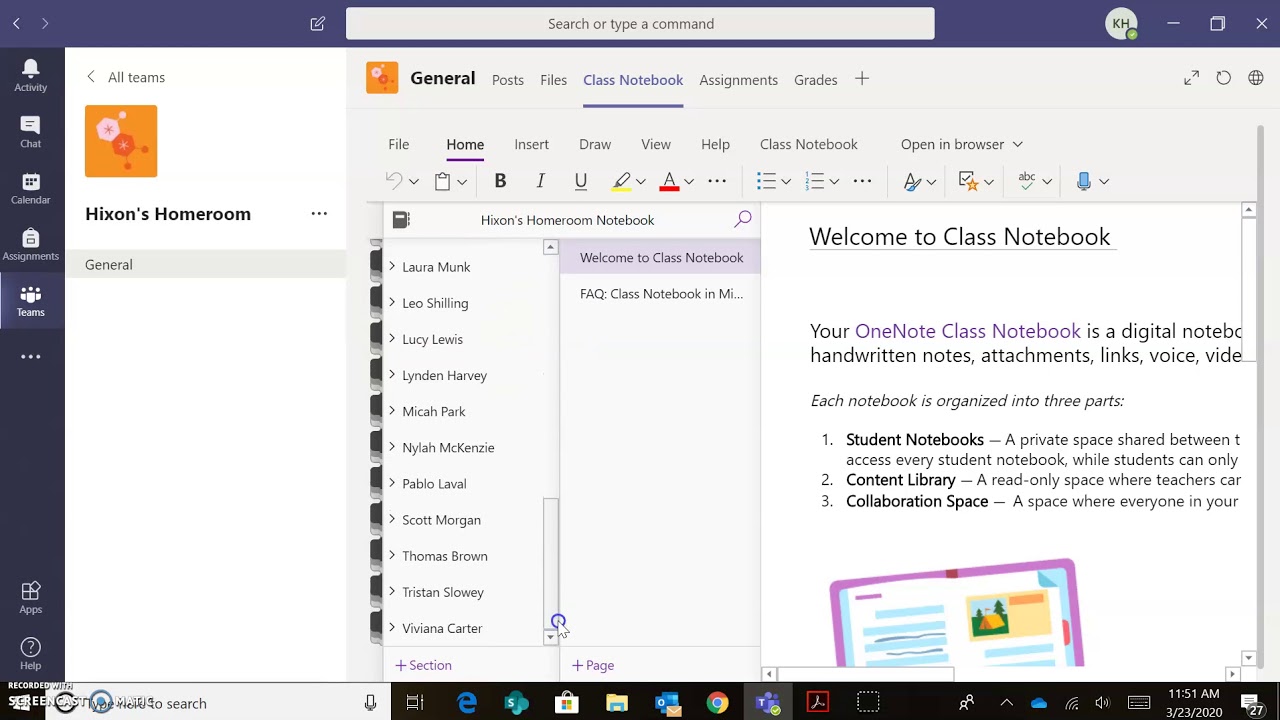The image size is (1280, 720).
Task: Insert a bulleted list
Action: [766, 181]
